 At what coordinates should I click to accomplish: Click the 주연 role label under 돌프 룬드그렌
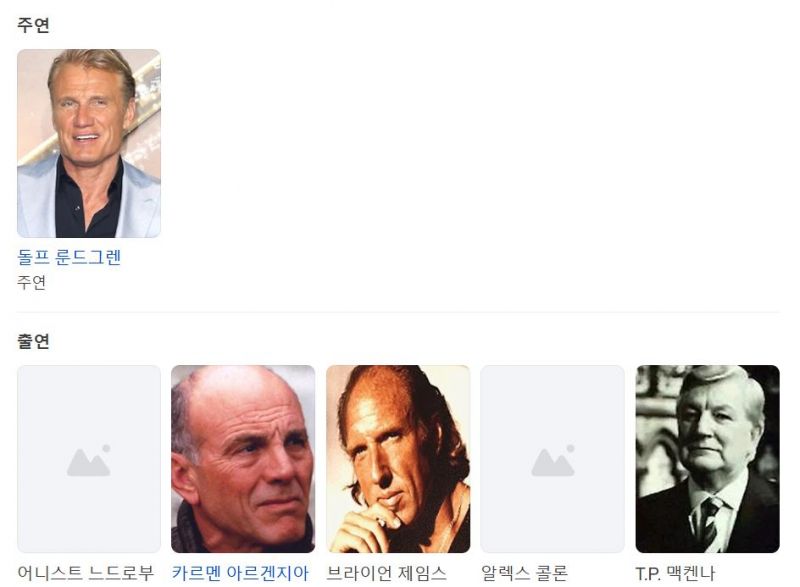pyautogui.click(x=32, y=282)
